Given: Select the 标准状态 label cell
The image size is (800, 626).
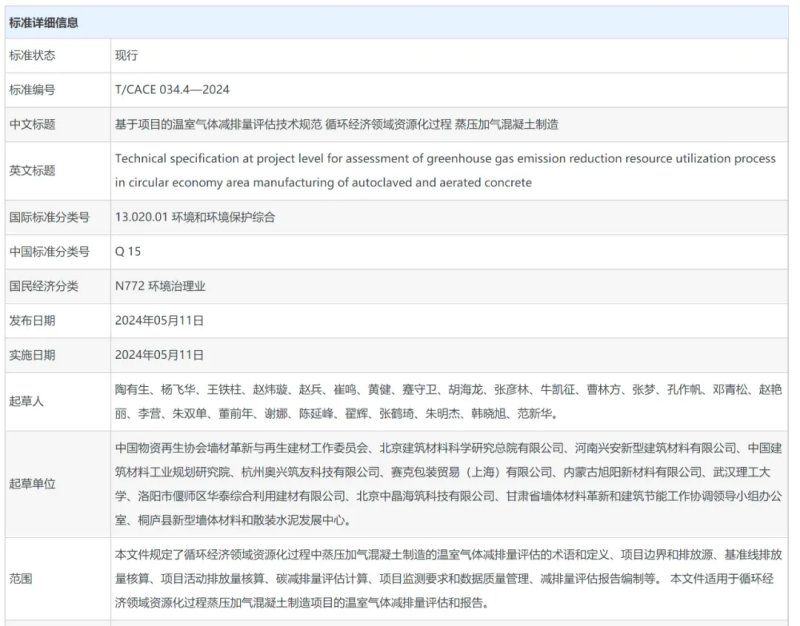Looking at the screenshot, I should (x=58, y=56).
